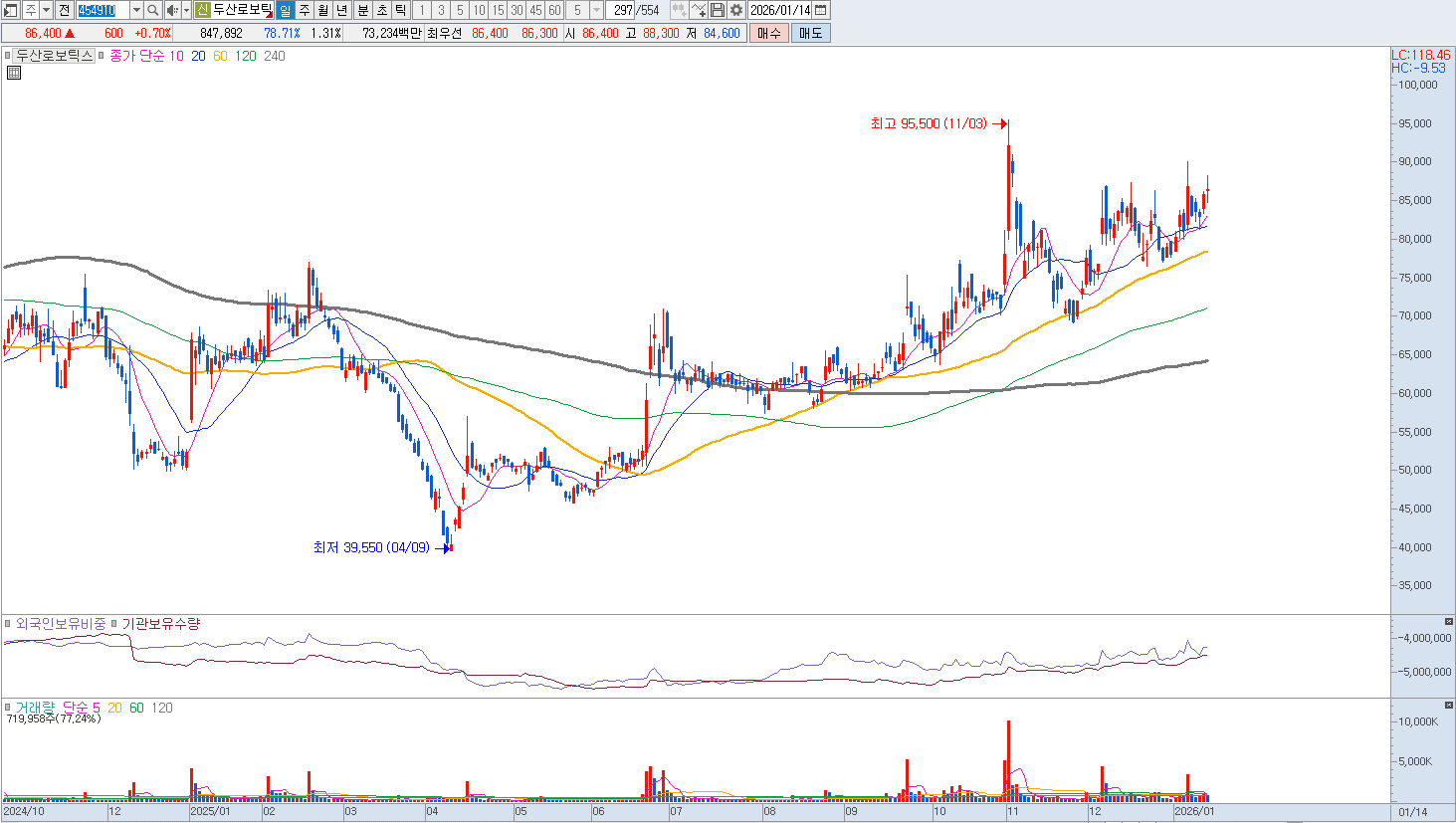Click the chart layout icon at top-left
This screenshot has width=1456, height=823.
11,10
